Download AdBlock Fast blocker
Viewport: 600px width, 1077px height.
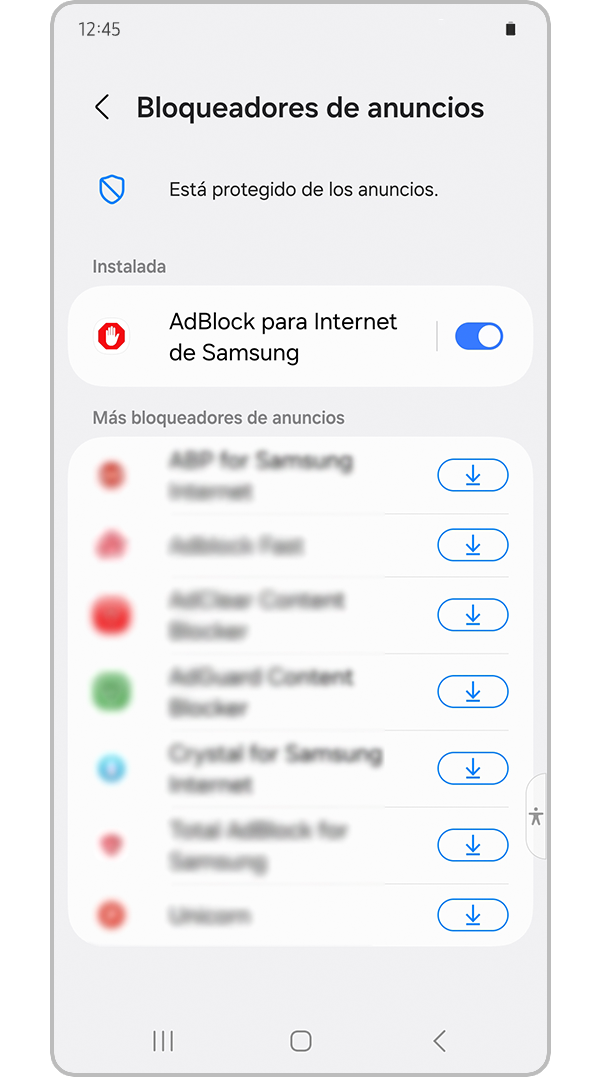(x=473, y=545)
